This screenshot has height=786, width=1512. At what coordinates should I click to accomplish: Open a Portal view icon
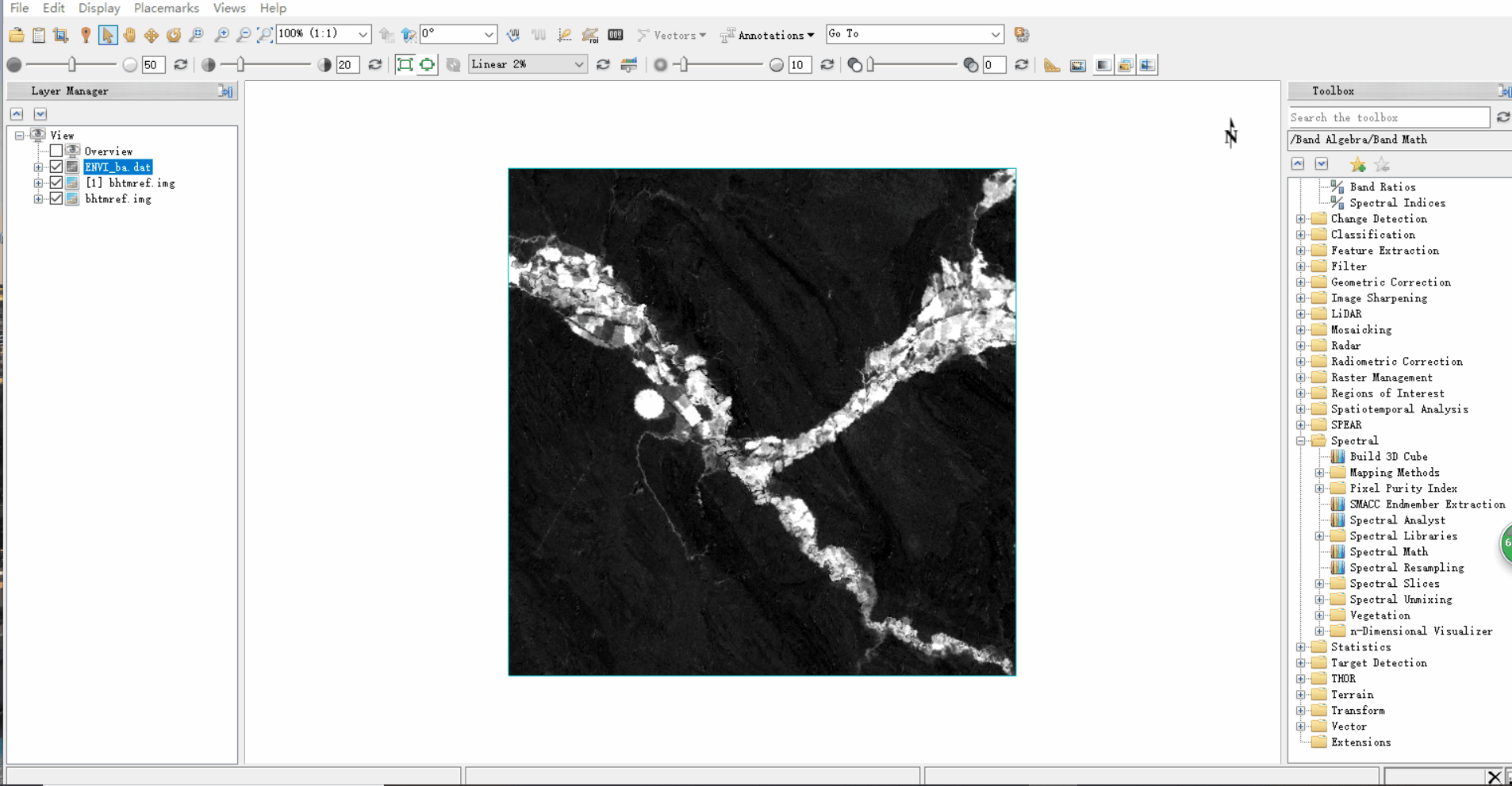tap(1077, 65)
